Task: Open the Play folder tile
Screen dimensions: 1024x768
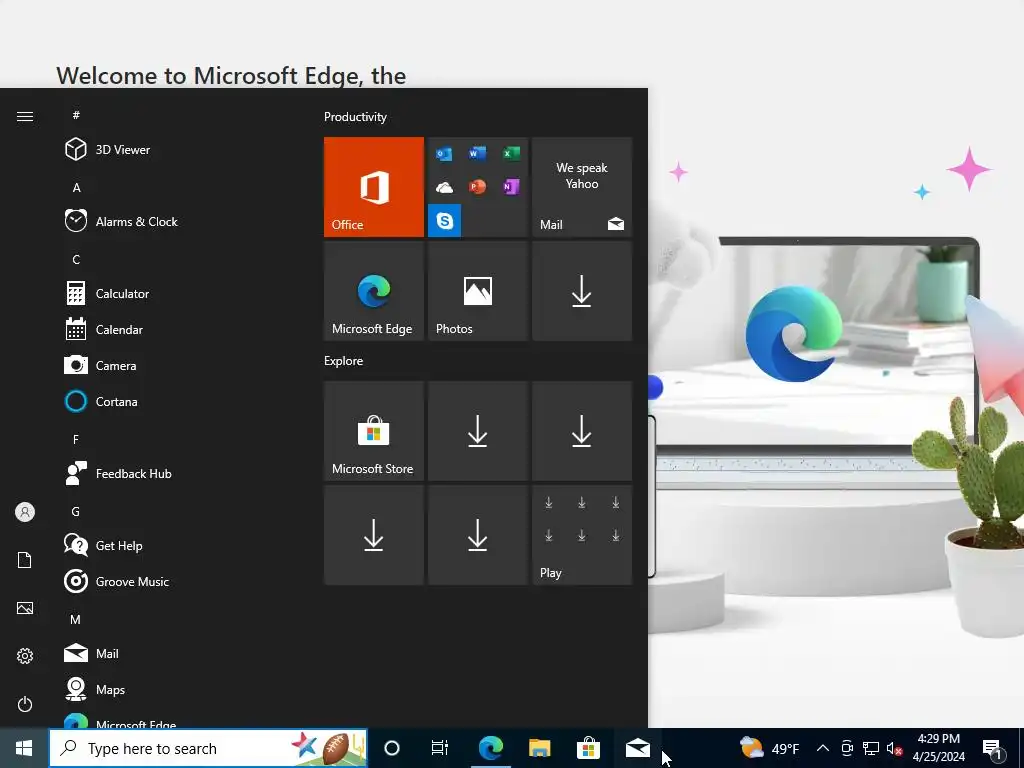Action: click(x=582, y=535)
